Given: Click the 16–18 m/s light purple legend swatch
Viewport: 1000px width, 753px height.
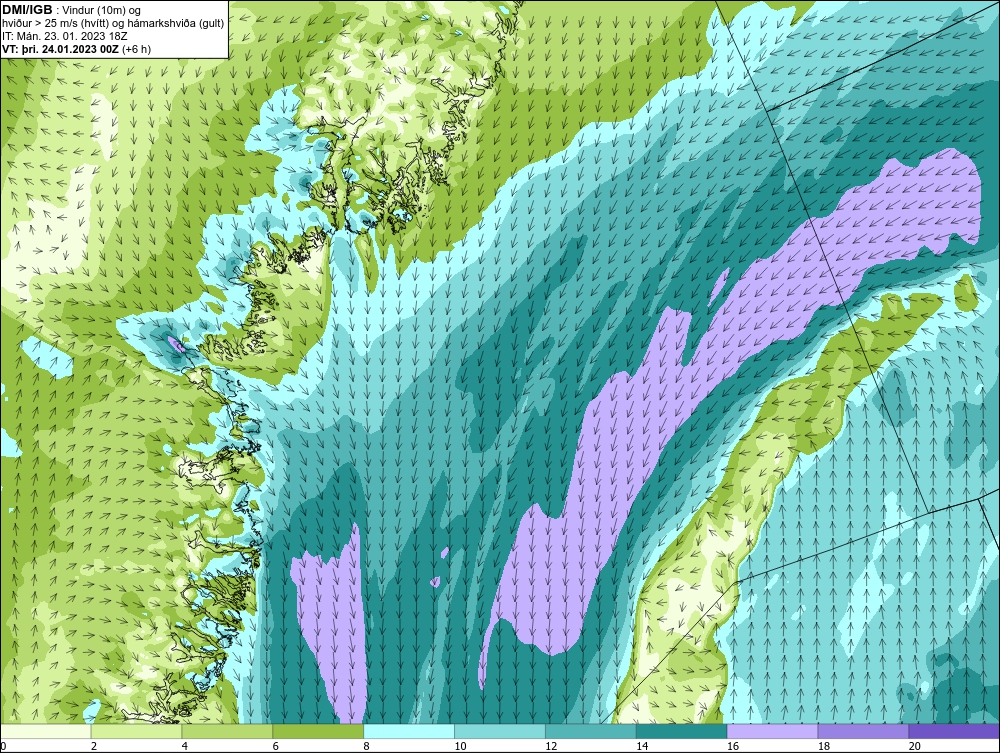Looking at the screenshot, I should [772, 731].
